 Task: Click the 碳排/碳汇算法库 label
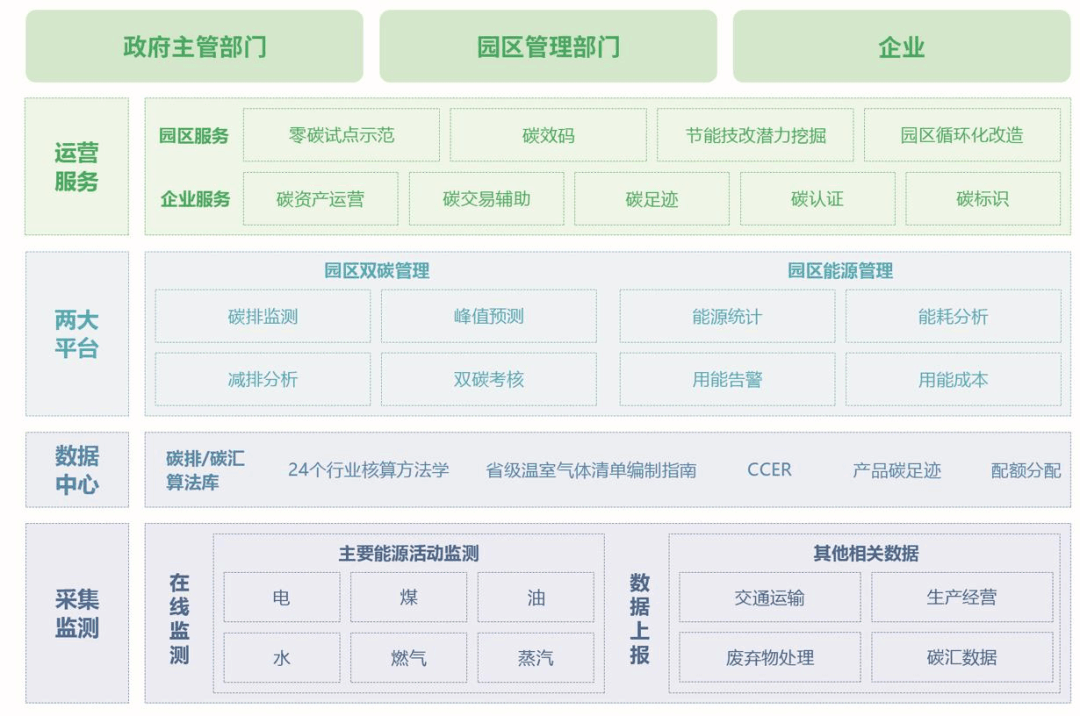(x=205, y=470)
